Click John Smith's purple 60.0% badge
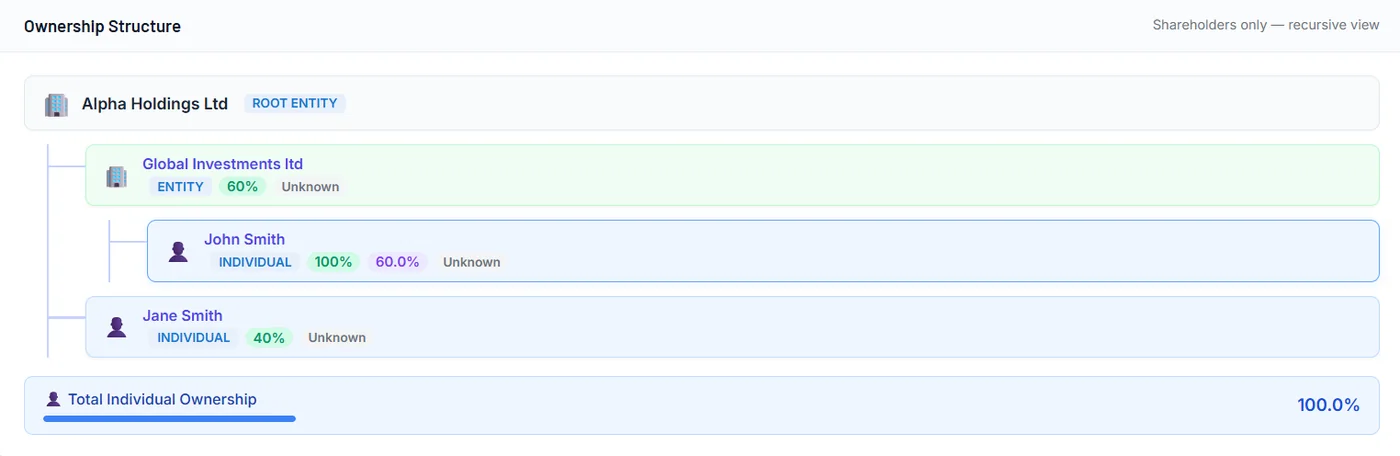This screenshot has width=1400, height=456. point(397,262)
